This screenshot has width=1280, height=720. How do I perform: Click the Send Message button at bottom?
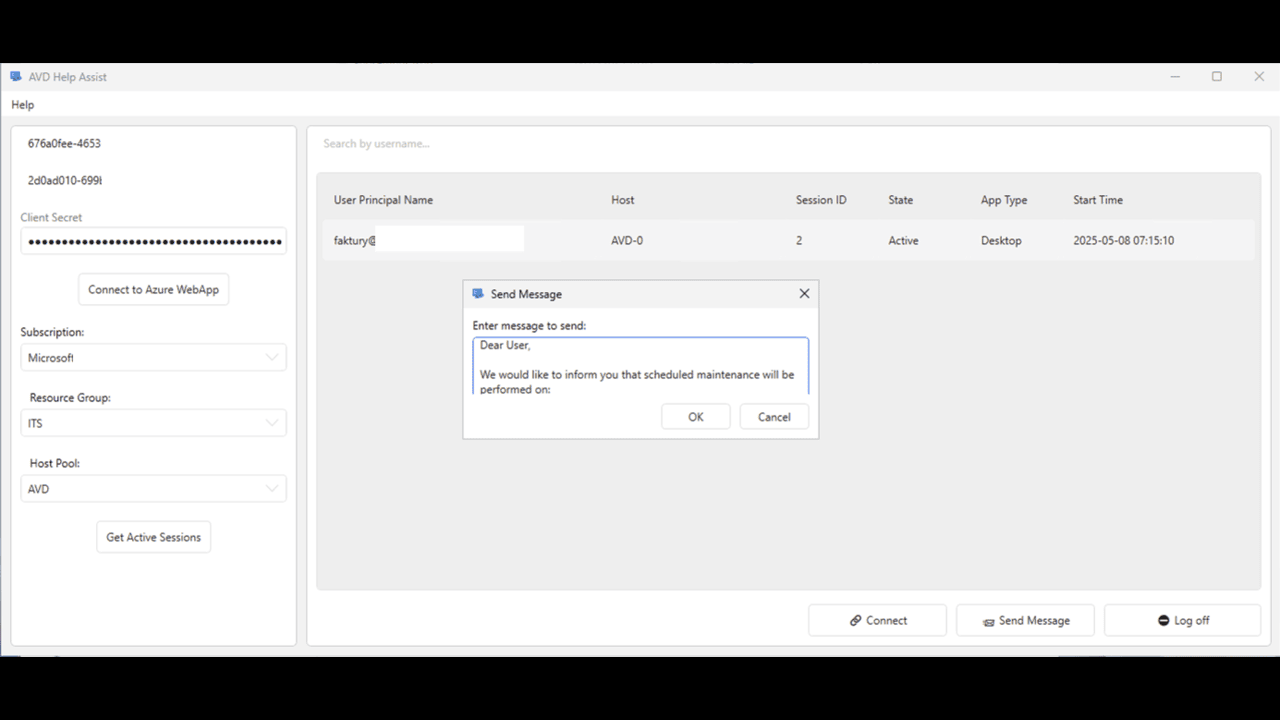point(1025,620)
